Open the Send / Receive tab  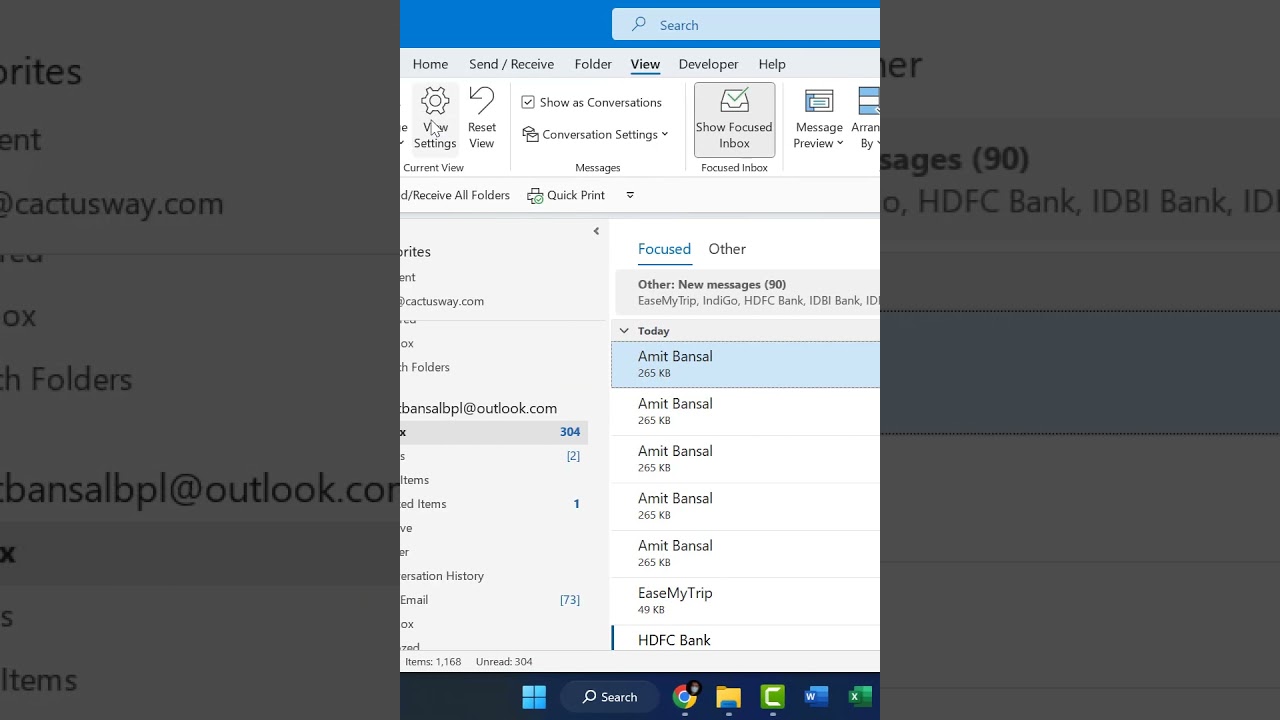(511, 64)
